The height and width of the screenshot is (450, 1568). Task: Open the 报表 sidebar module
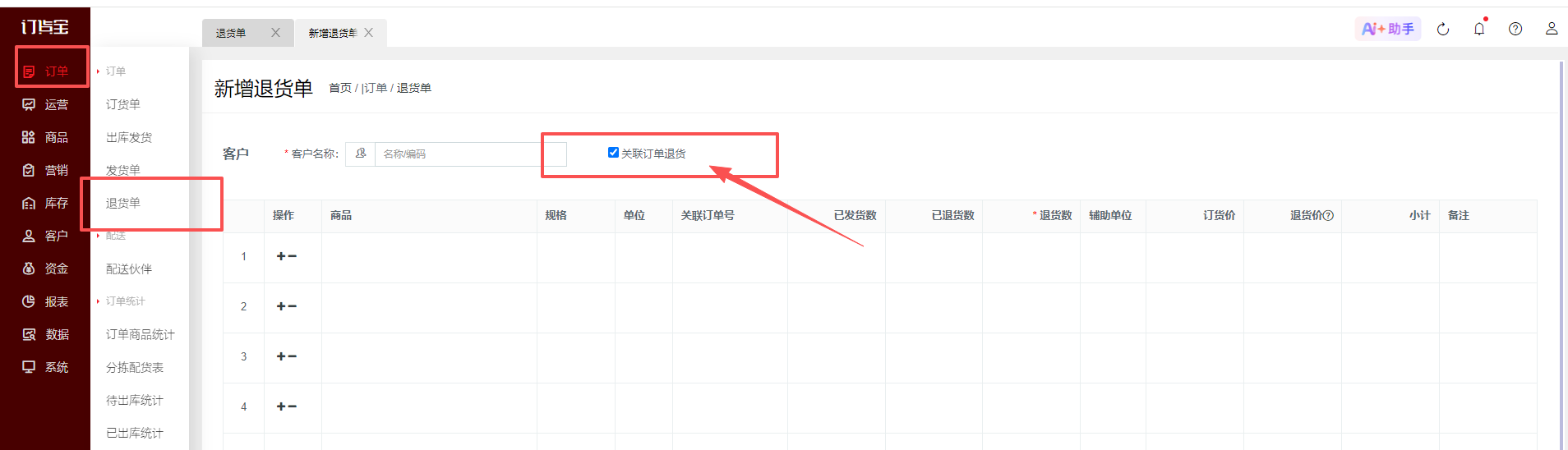(x=45, y=301)
